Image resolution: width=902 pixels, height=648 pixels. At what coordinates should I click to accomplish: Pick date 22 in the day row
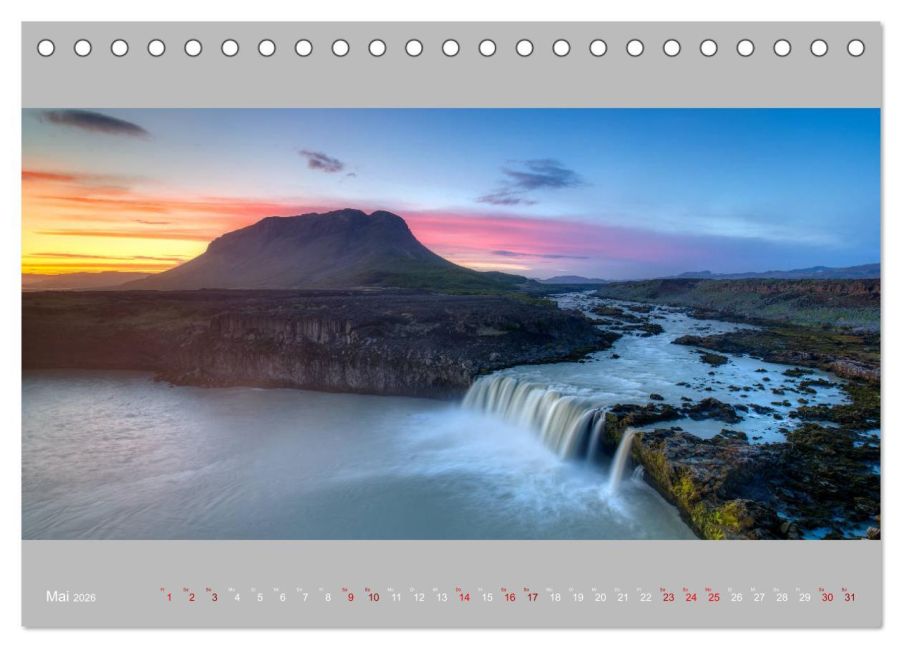pyautogui.click(x=646, y=597)
